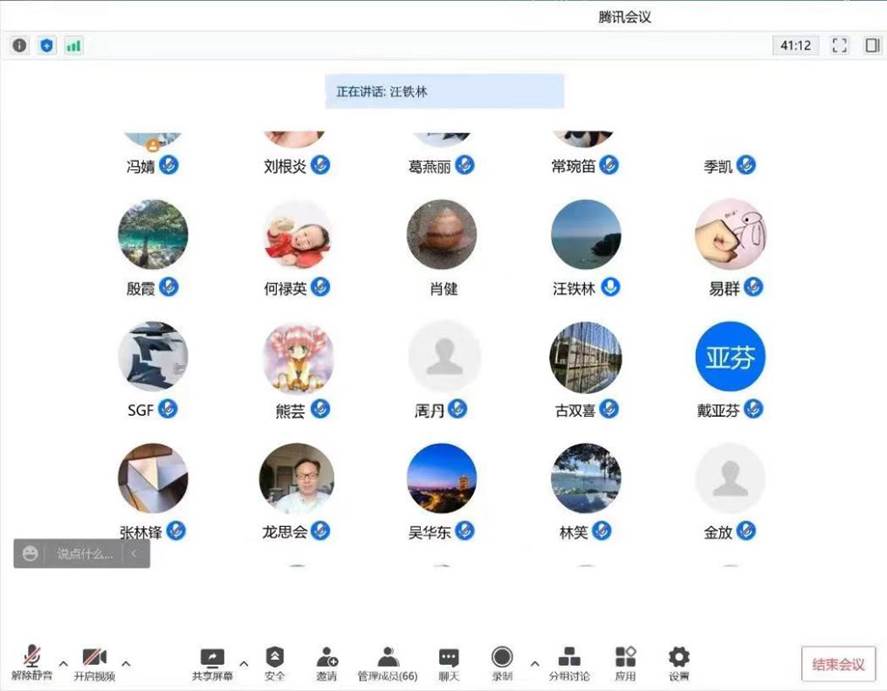Image resolution: width=887 pixels, height=691 pixels.
Task: Click the Share Screen (共享屏幕) icon
Action: coord(212,663)
